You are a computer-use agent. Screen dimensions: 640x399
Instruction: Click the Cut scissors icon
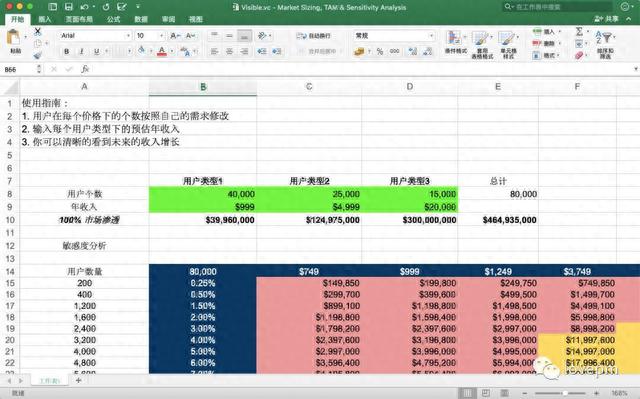[38, 31]
